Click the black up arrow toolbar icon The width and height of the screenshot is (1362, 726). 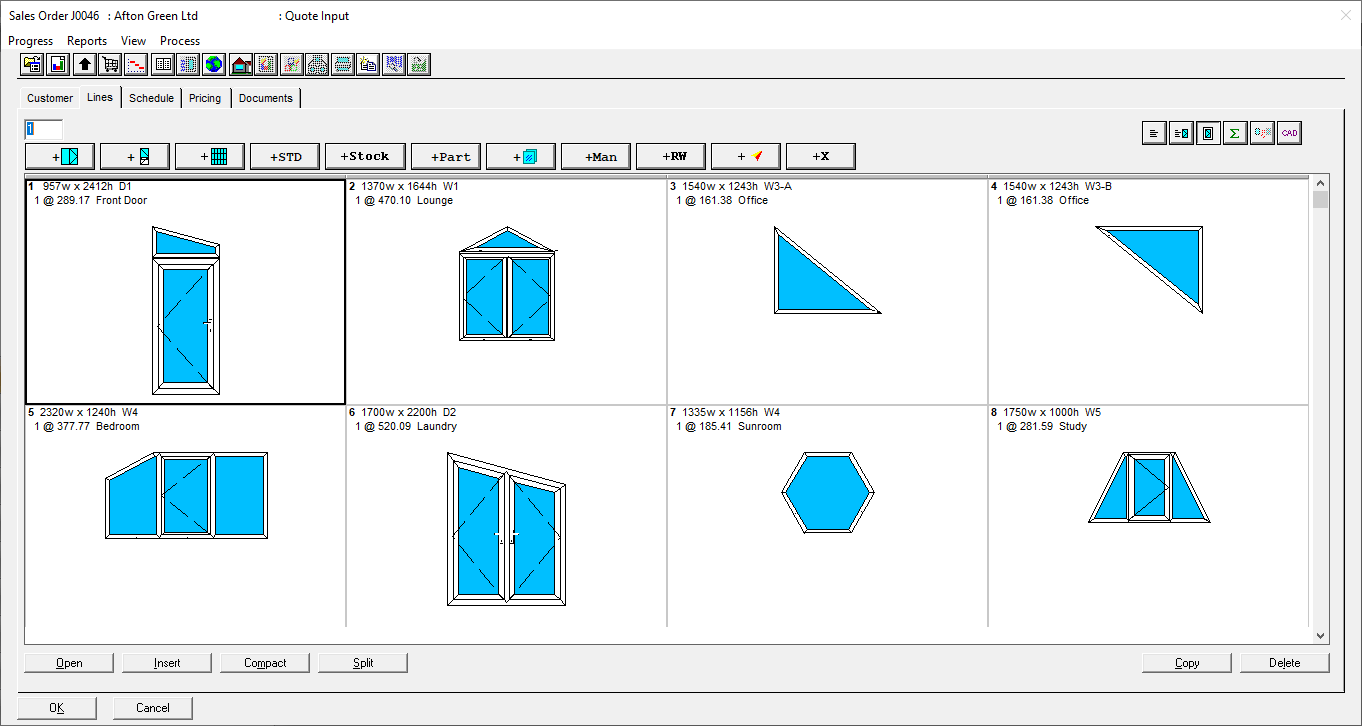84,65
